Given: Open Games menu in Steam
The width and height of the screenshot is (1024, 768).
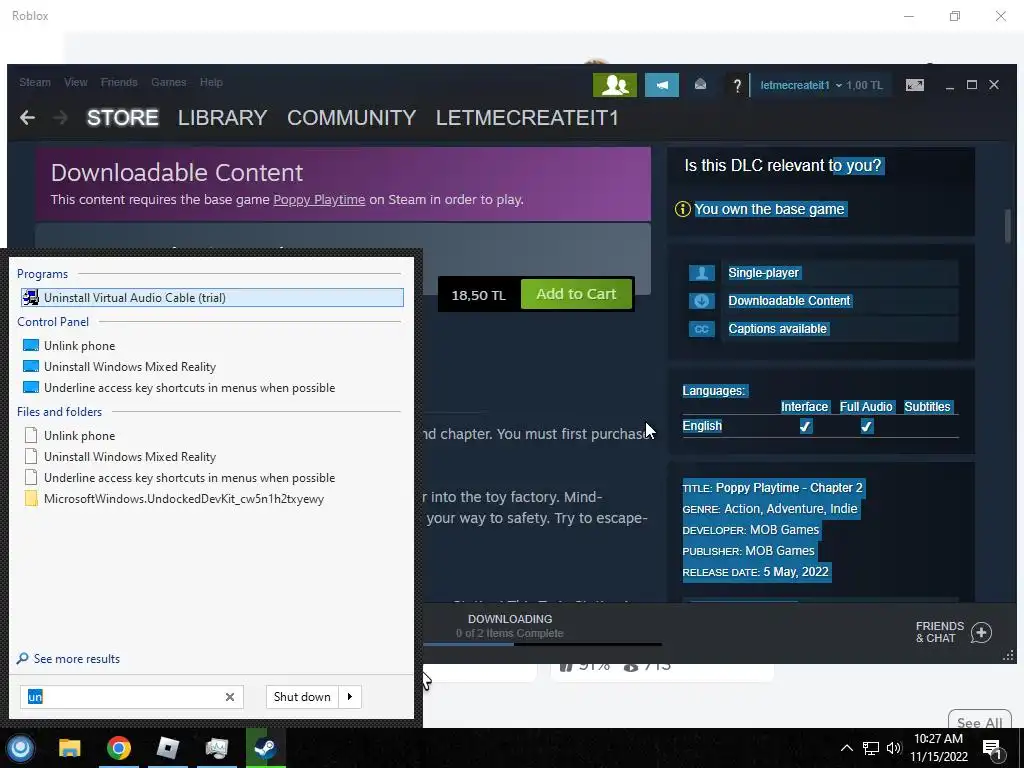Looking at the screenshot, I should [x=168, y=82].
